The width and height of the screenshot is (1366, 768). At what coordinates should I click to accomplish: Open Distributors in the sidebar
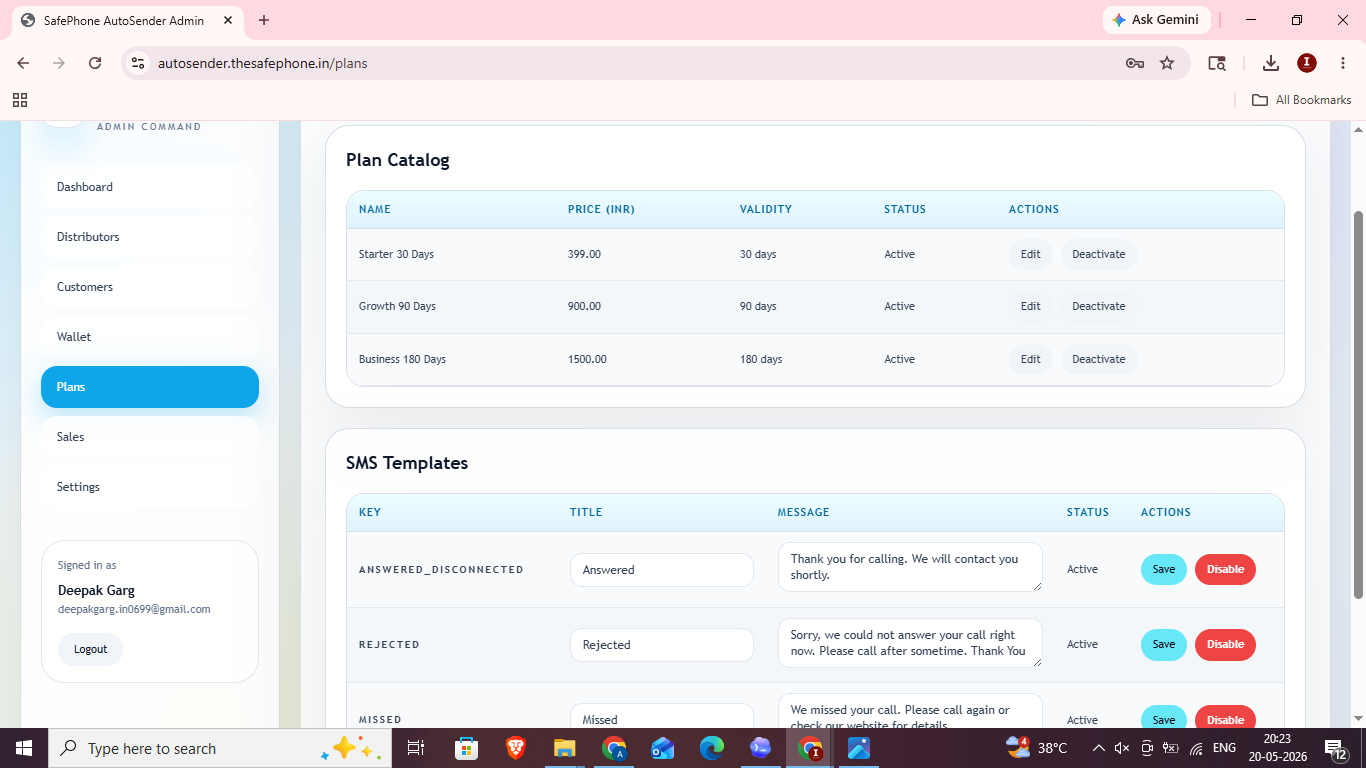(150, 237)
